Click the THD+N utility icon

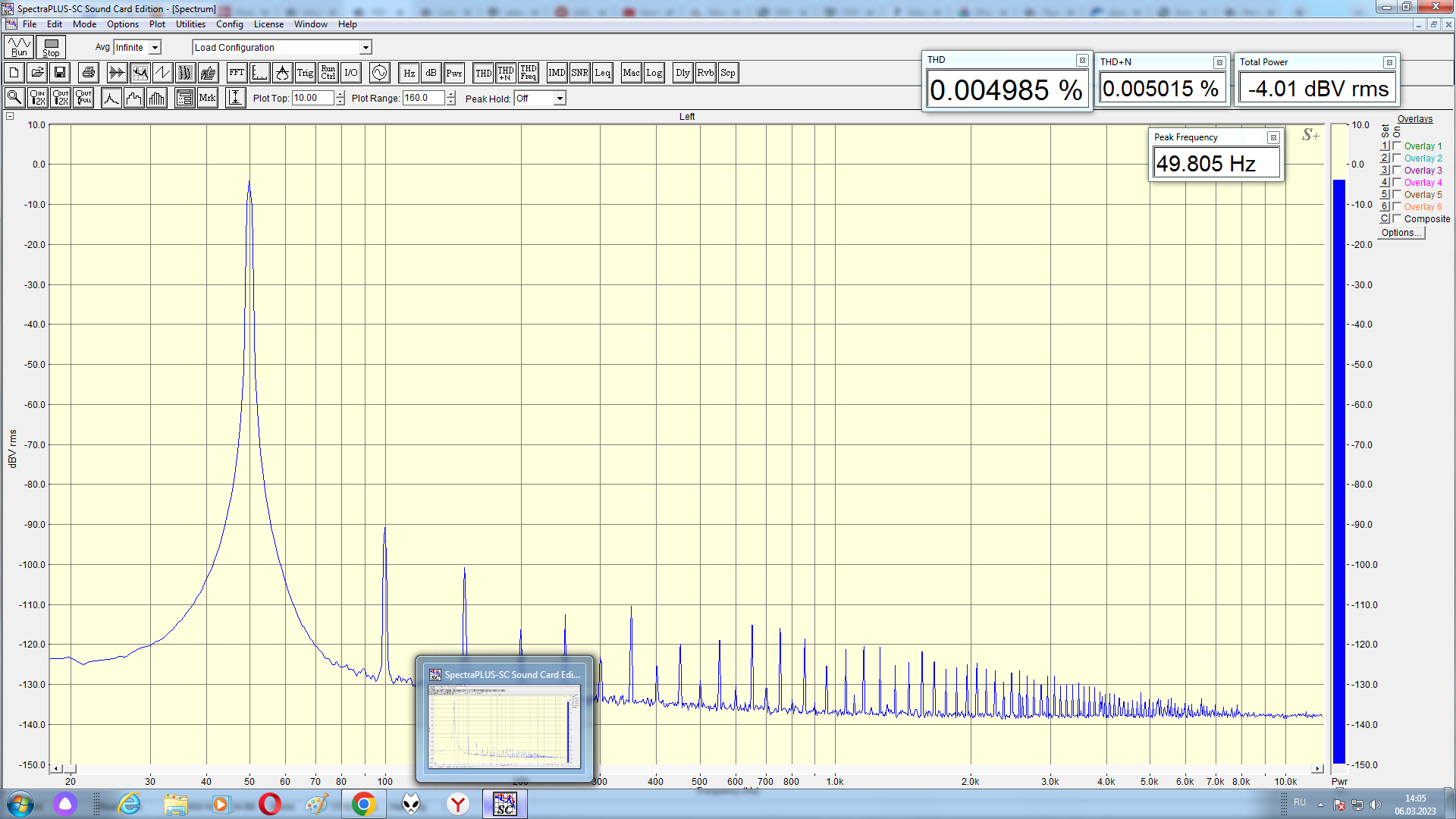pos(506,73)
